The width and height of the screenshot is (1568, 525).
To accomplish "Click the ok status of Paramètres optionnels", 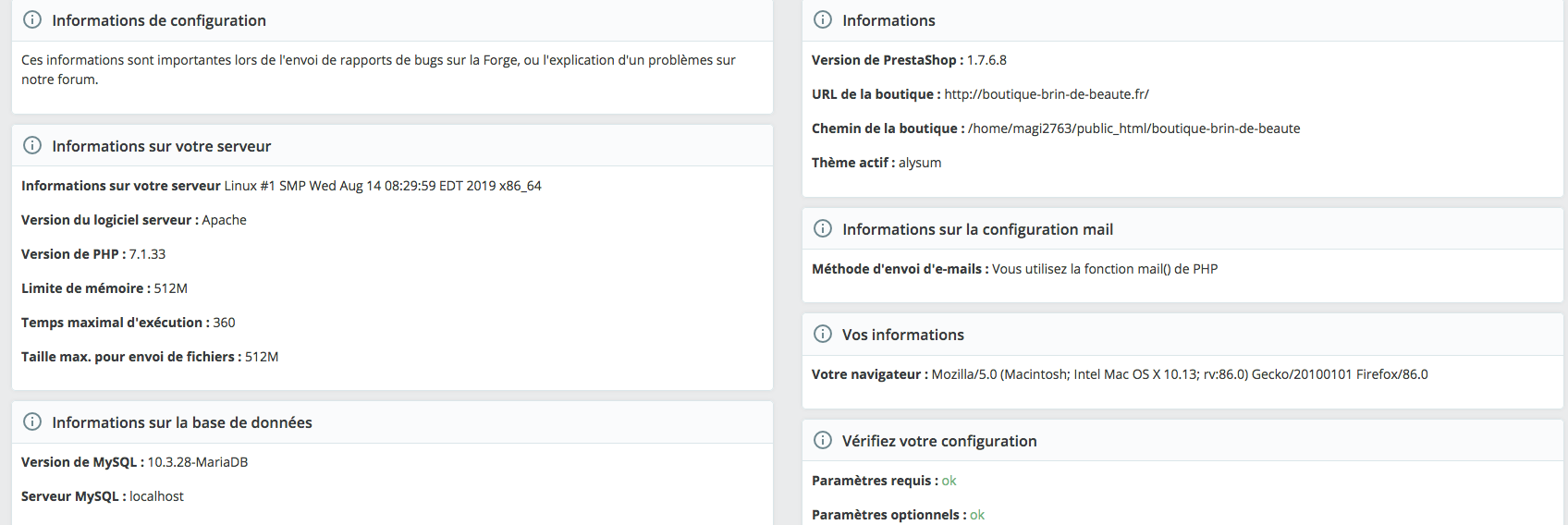I will 977,515.
